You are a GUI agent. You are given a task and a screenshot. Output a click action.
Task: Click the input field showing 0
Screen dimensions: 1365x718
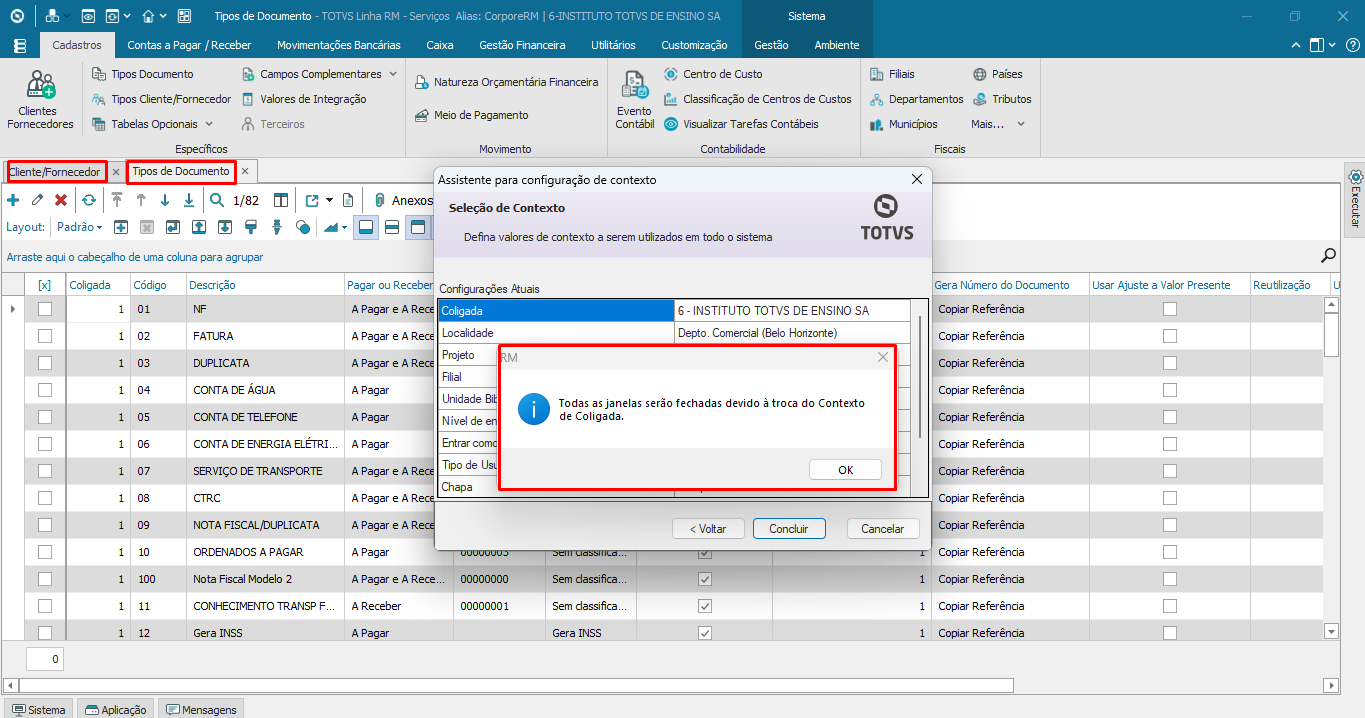pos(45,659)
